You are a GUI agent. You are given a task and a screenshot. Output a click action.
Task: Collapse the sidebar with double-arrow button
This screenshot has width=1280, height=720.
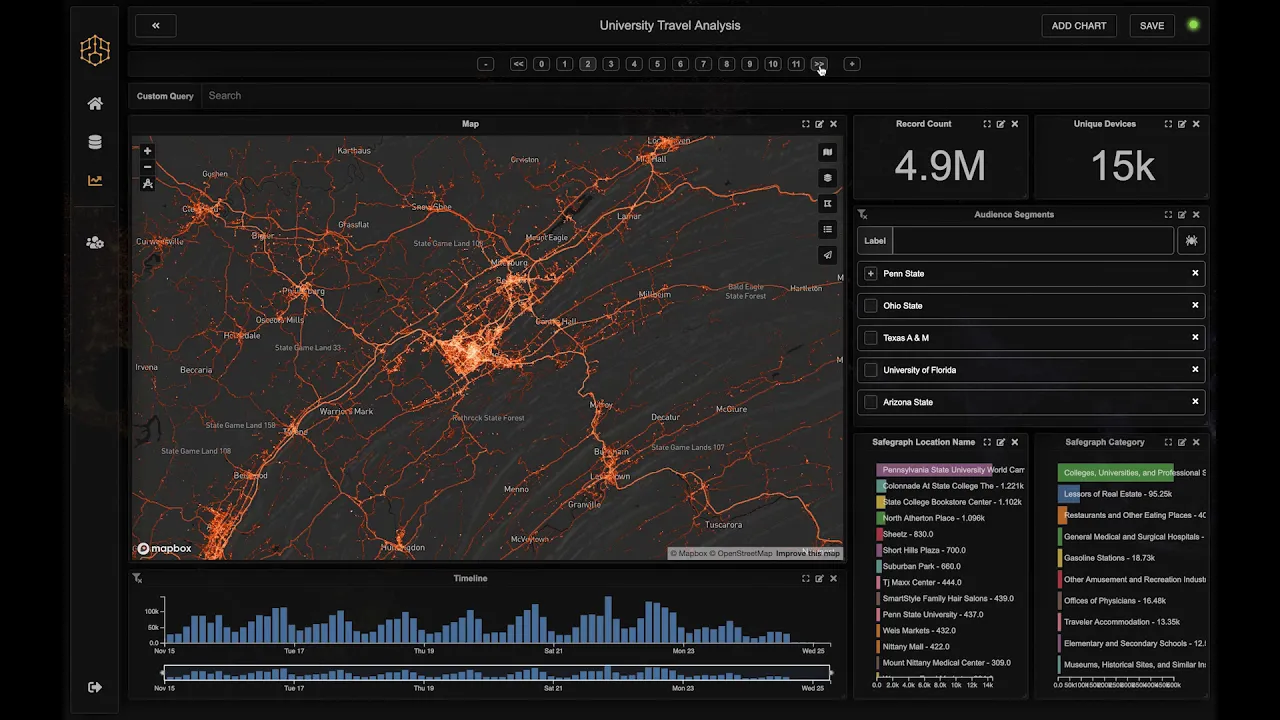pyautogui.click(x=156, y=26)
